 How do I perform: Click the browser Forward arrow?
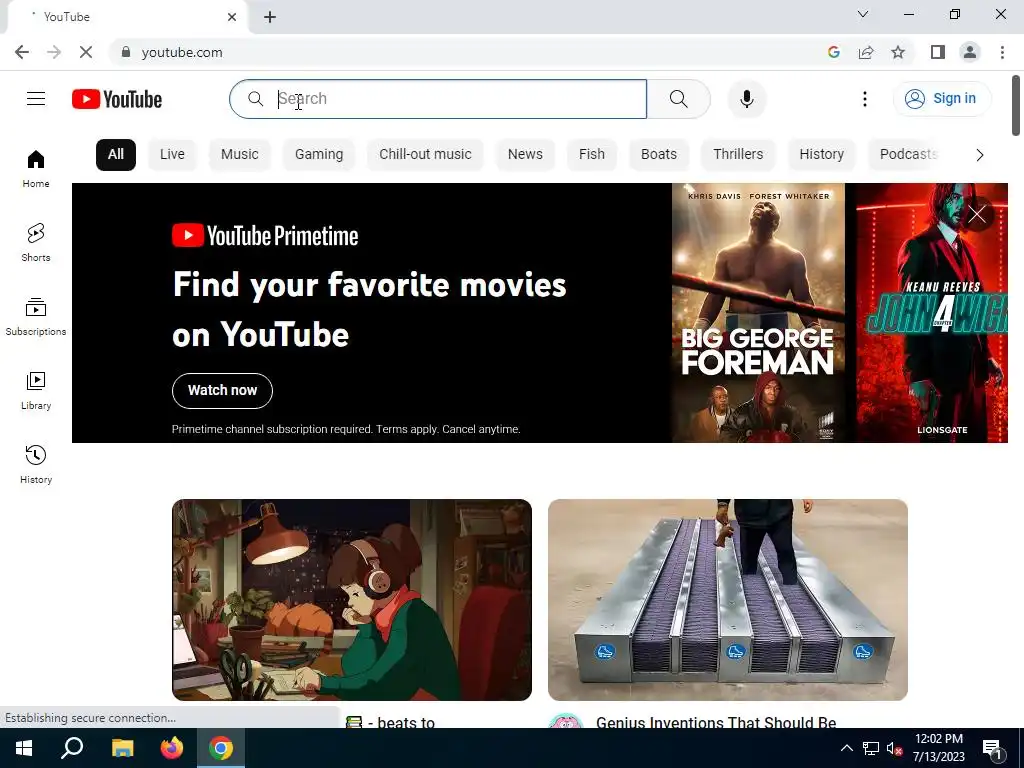click(x=54, y=52)
